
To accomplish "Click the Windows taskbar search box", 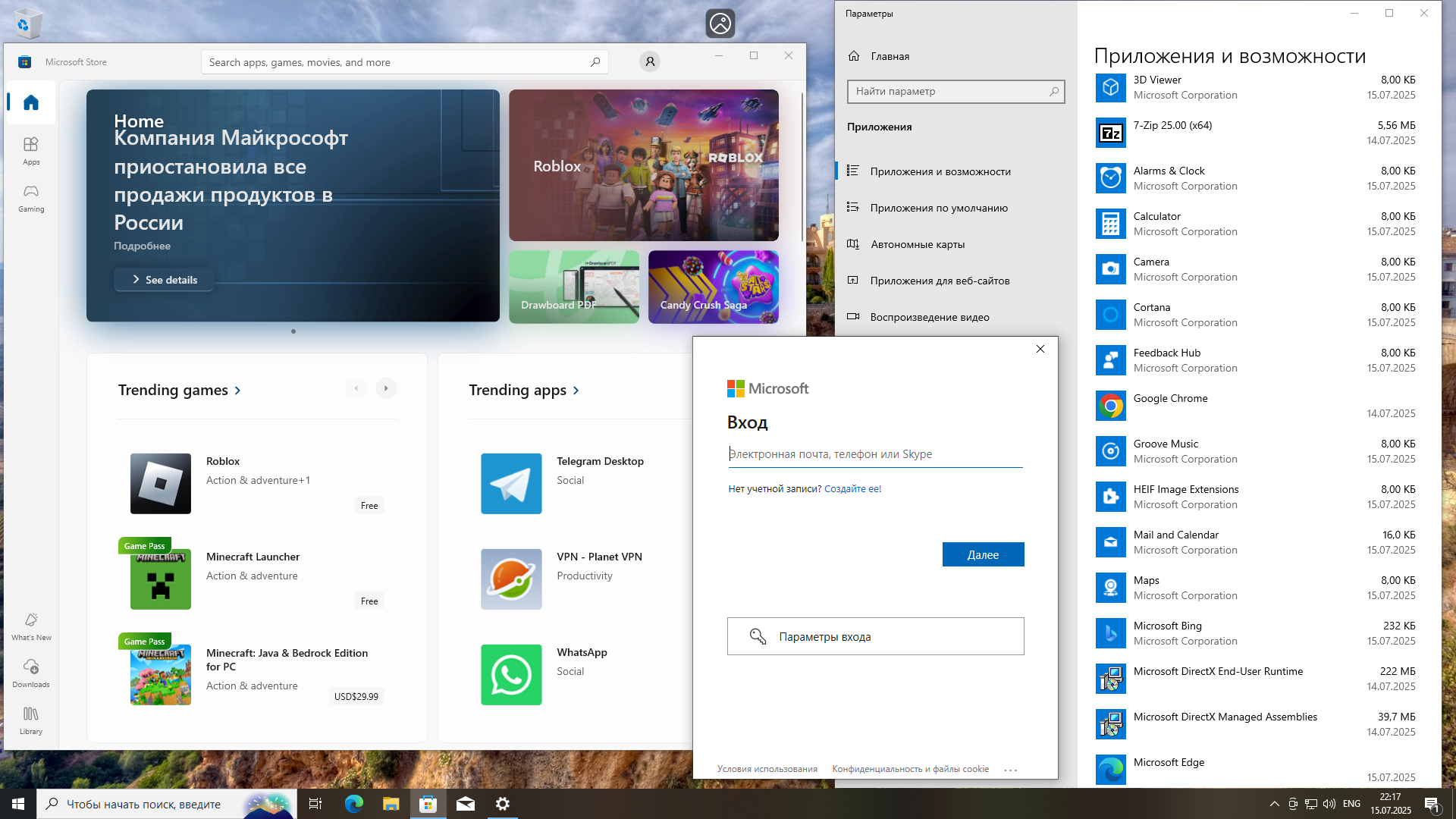I will click(165, 804).
